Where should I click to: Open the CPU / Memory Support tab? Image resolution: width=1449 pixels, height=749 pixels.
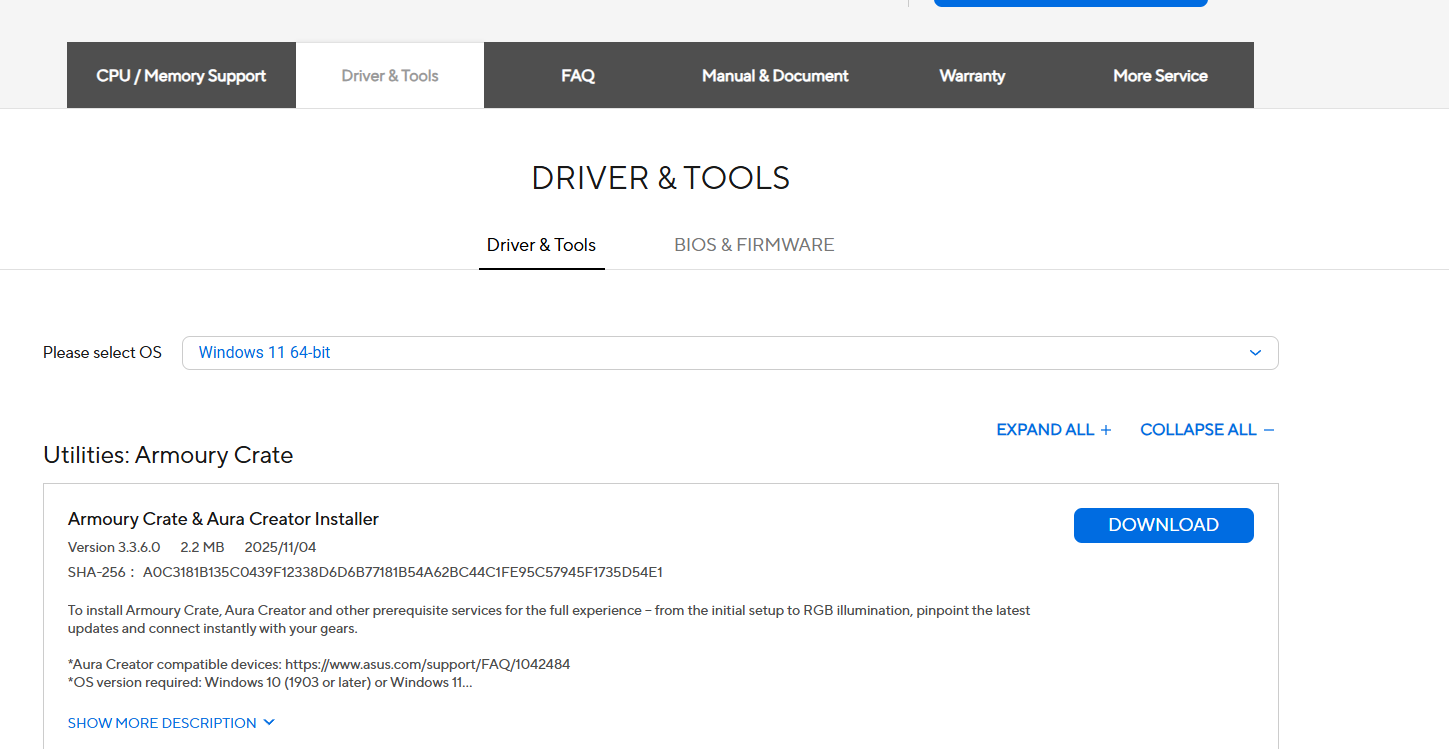181,75
